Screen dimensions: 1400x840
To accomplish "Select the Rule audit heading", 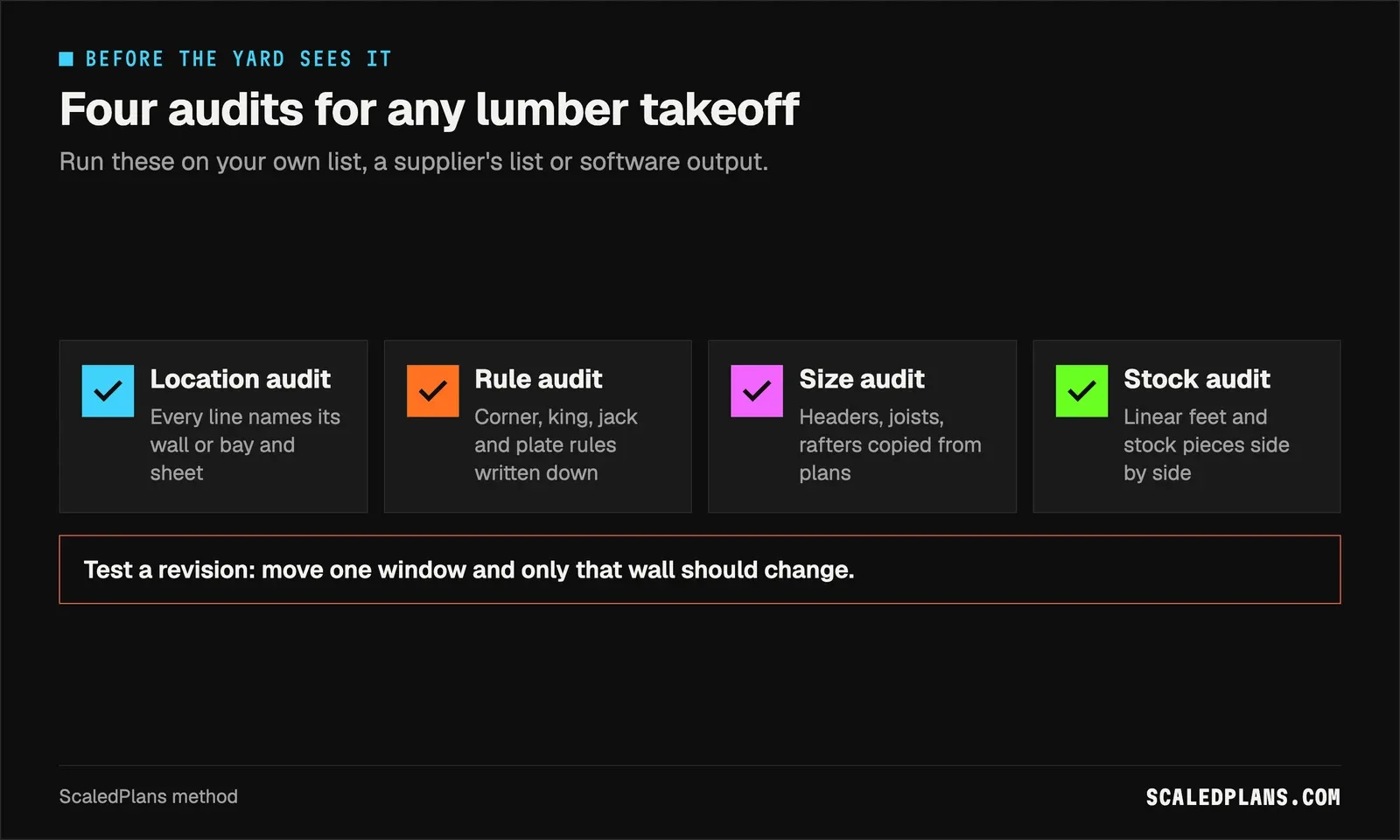I will [538, 379].
